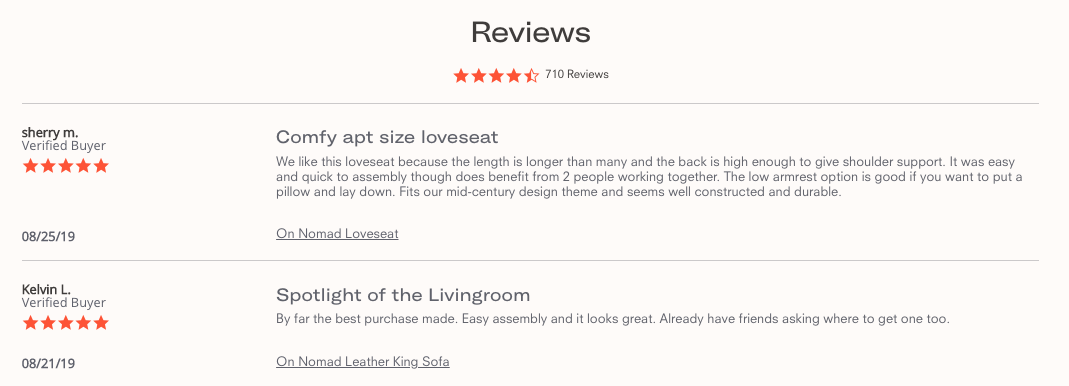Screen dimensions: 1069x386
Task: Click the first star in sherry m.'s rating
Action: point(30,166)
